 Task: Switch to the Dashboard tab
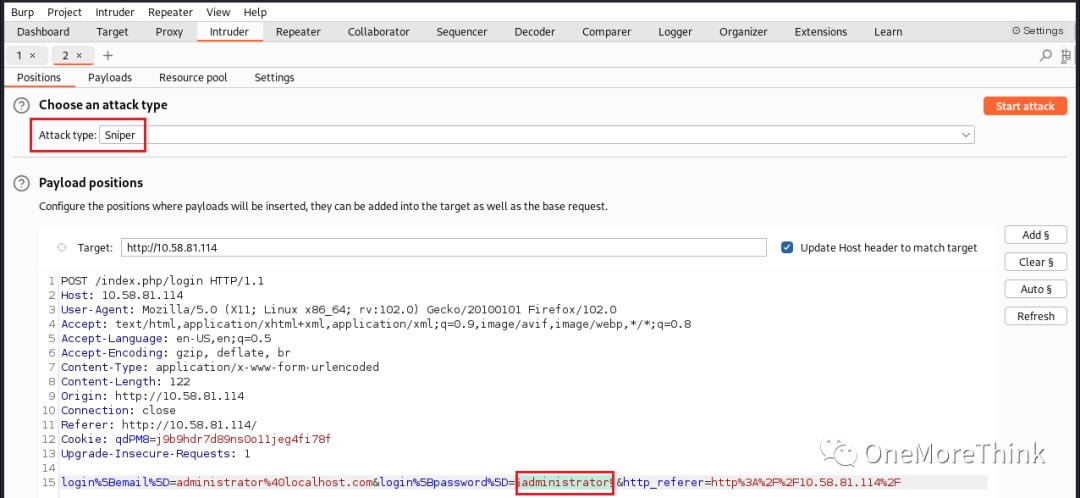(43, 32)
